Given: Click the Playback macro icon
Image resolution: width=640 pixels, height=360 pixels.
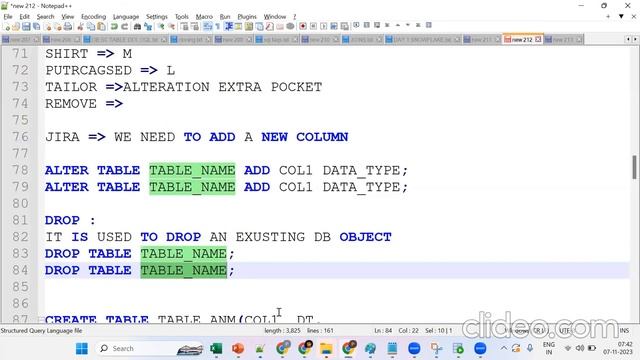Looking at the screenshot, I should pyautogui.click(x=324, y=27).
